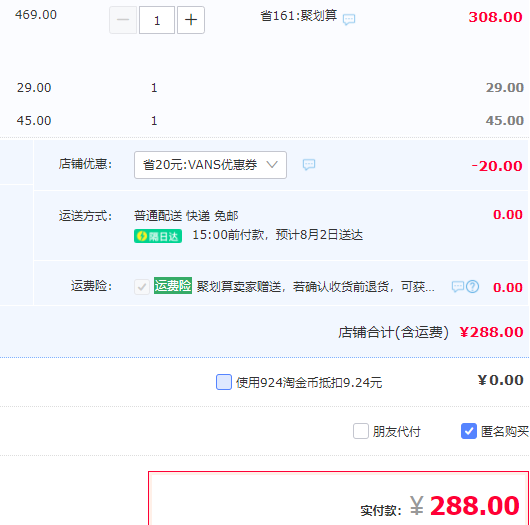Decrease quantity with the minus button

[123, 20]
